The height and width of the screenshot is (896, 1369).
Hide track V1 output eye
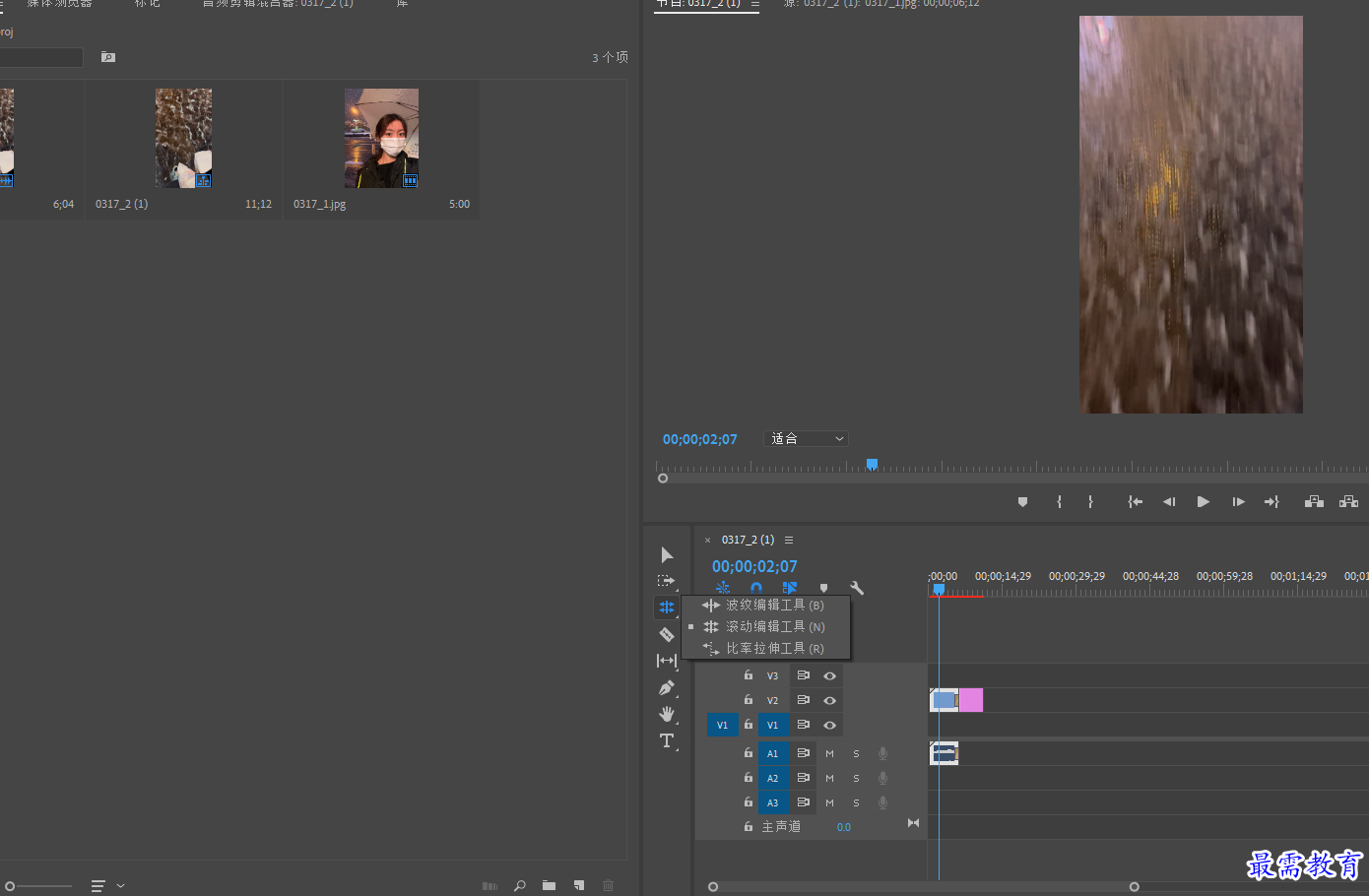830,725
